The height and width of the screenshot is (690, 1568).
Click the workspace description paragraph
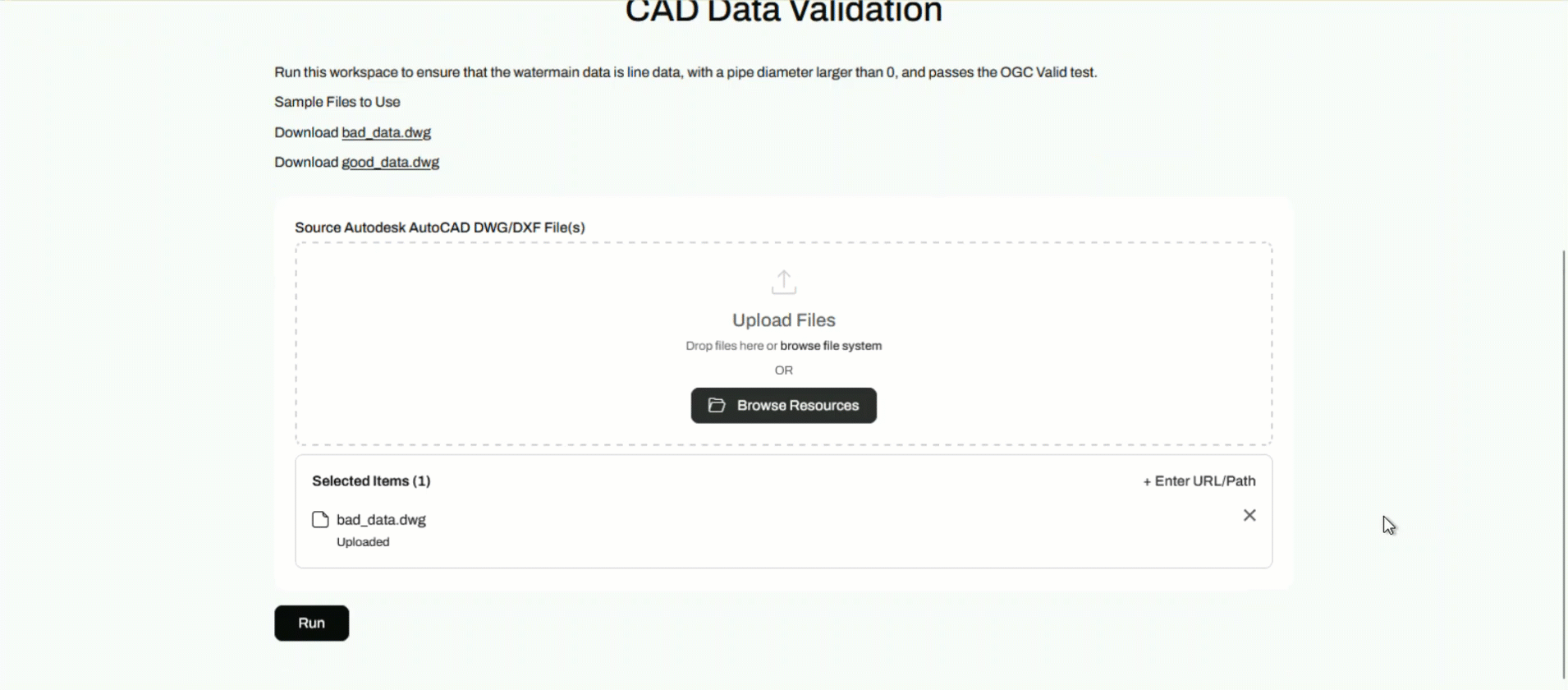[685, 72]
